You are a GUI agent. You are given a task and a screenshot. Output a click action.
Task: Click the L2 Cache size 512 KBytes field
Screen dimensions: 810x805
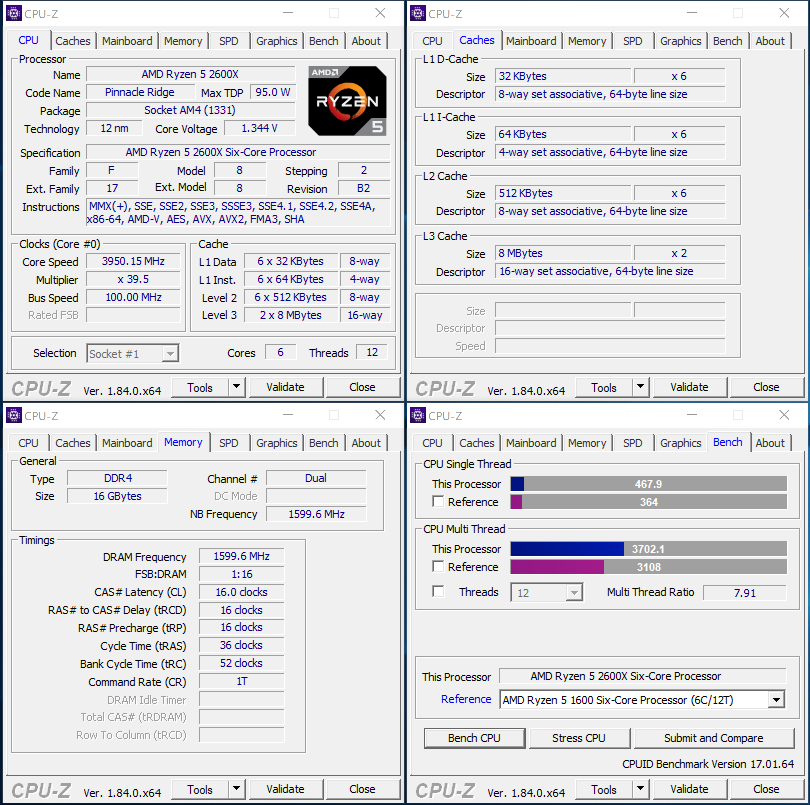tap(563, 193)
